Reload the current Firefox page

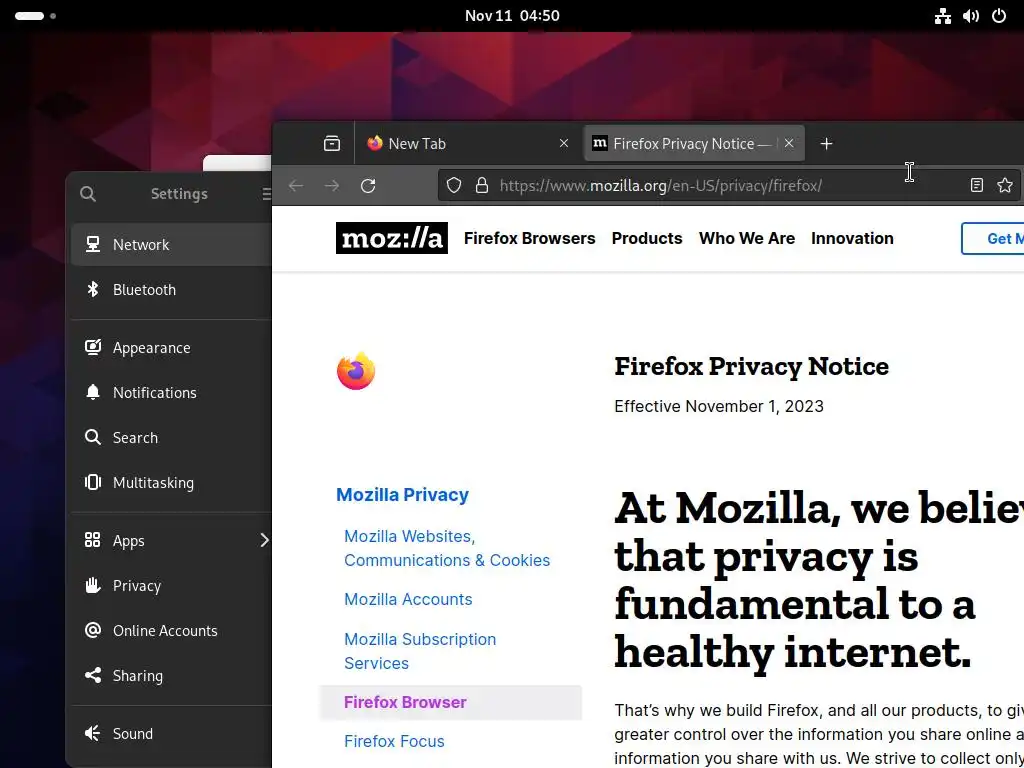[368, 185]
